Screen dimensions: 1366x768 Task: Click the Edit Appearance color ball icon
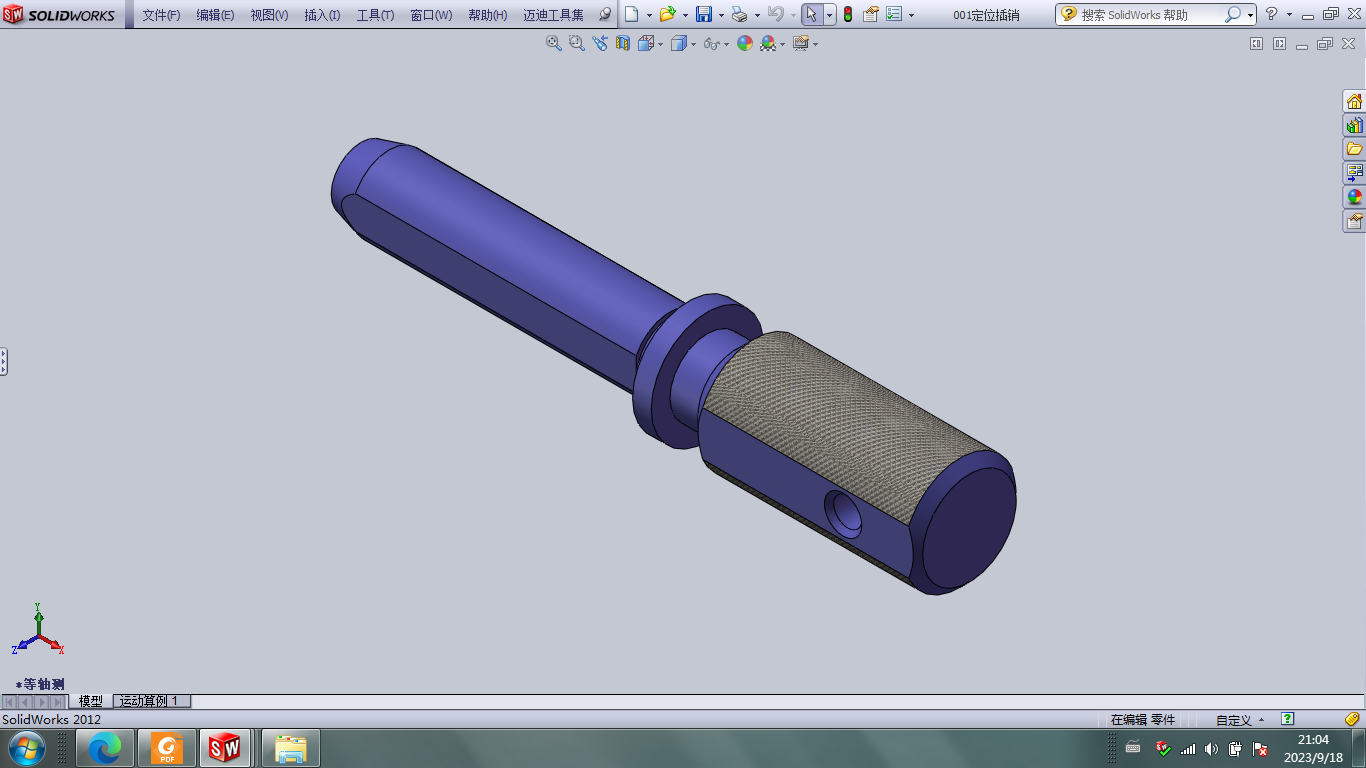pyautogui.click(x=744, y=43)
